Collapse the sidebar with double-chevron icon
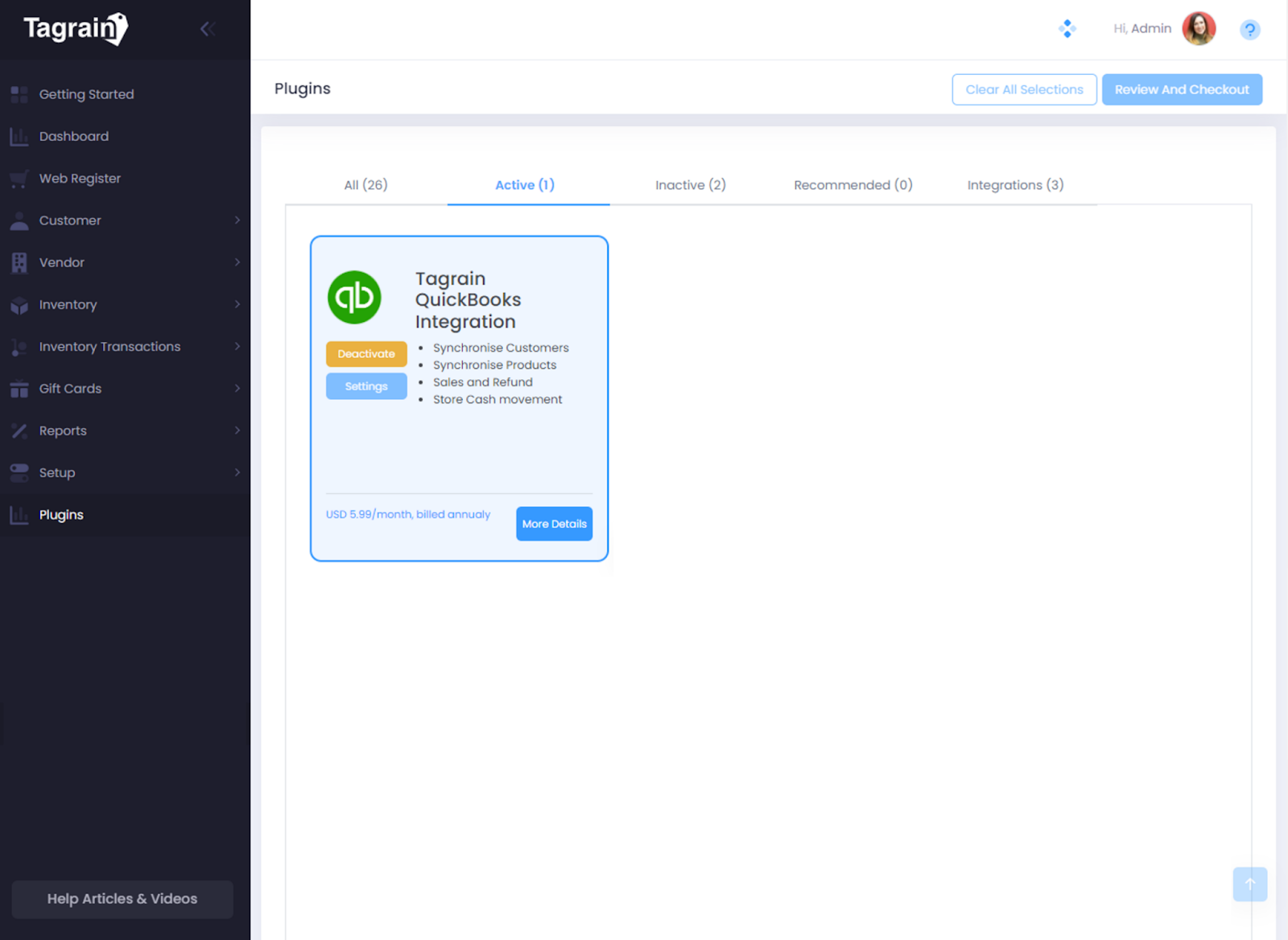The height and width of the screenshot is (940, 1288). tap(207, 30)
